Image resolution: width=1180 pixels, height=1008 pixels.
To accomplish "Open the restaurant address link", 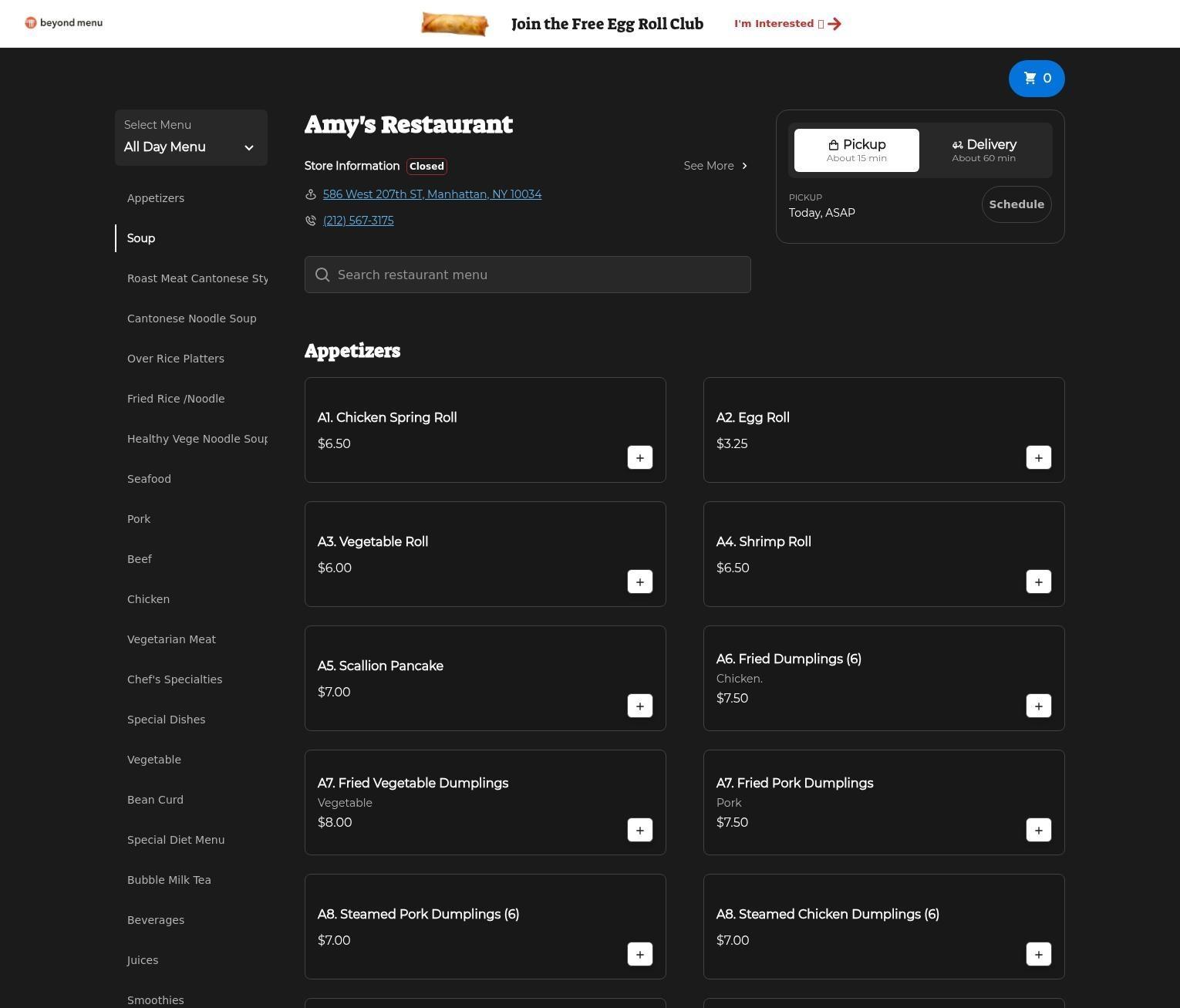I will pos(432,194).
